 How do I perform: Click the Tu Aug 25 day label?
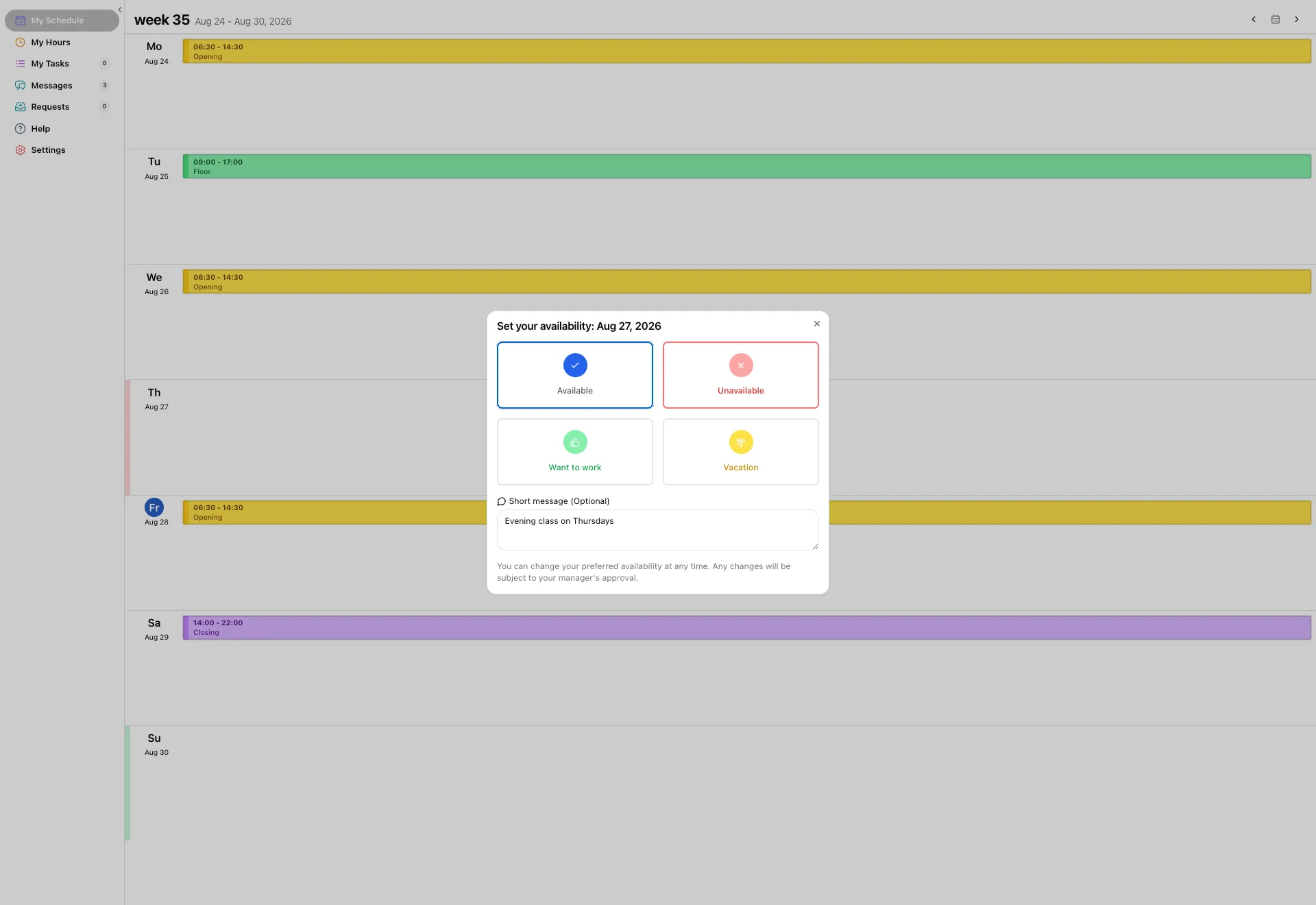coord(156,168)
